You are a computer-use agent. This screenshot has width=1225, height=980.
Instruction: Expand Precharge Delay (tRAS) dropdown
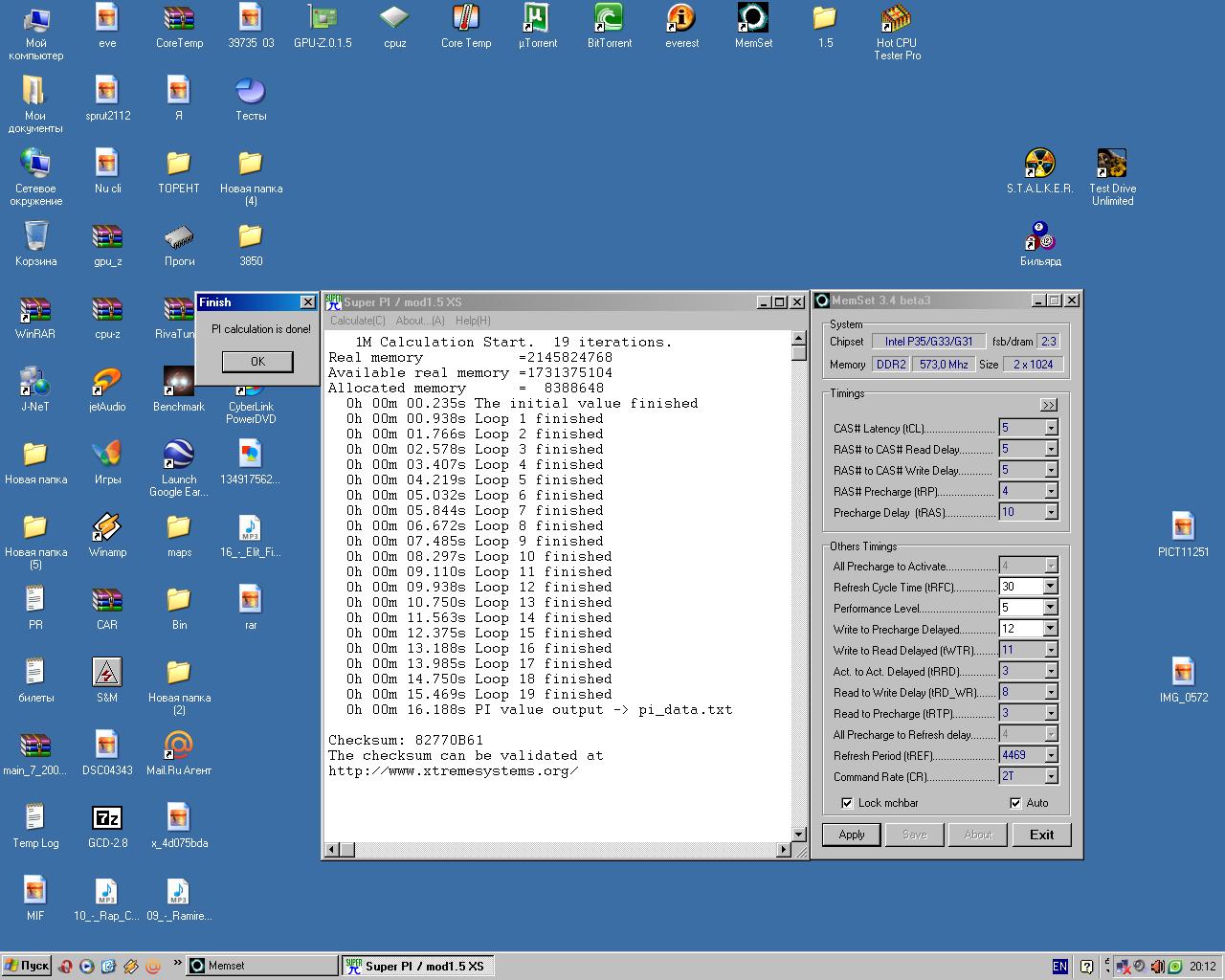coord(1051,512)
